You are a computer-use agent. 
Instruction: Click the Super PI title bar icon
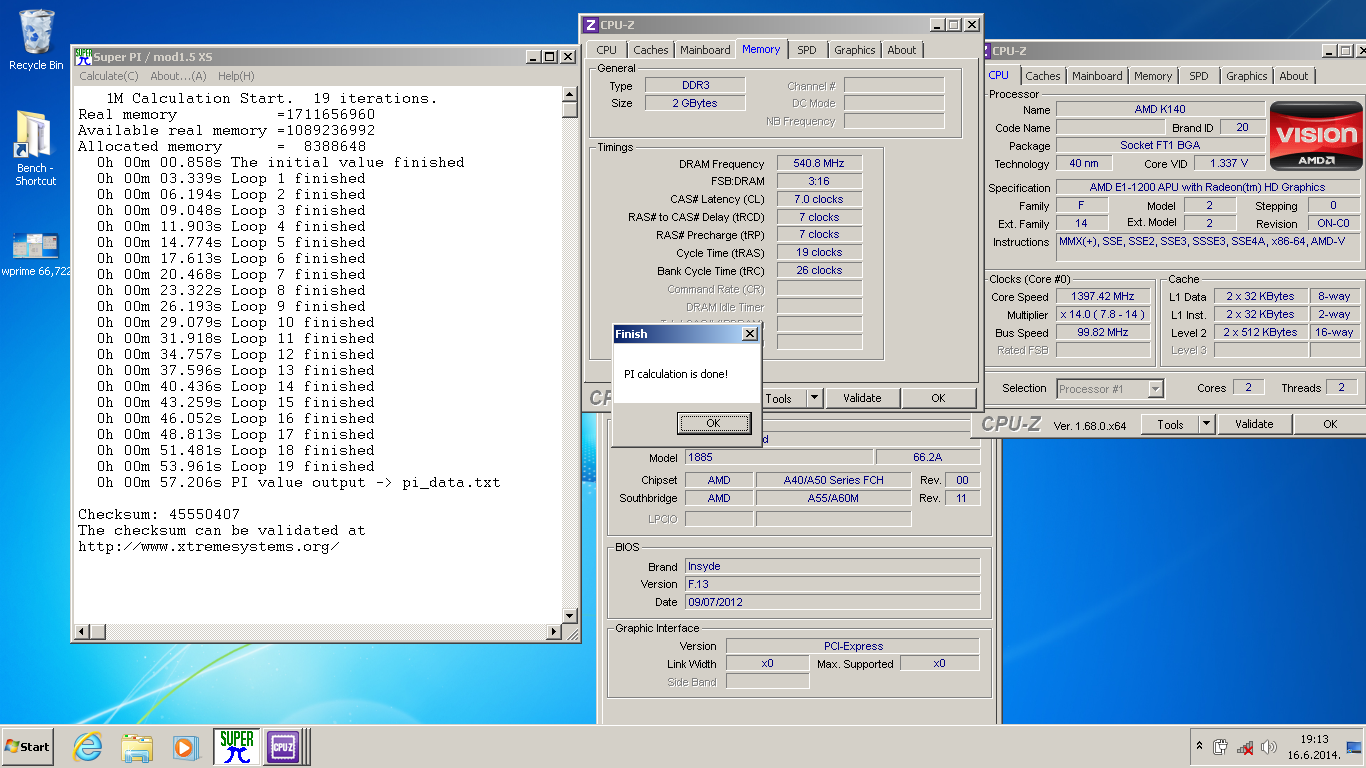click(x=83, y=57)
